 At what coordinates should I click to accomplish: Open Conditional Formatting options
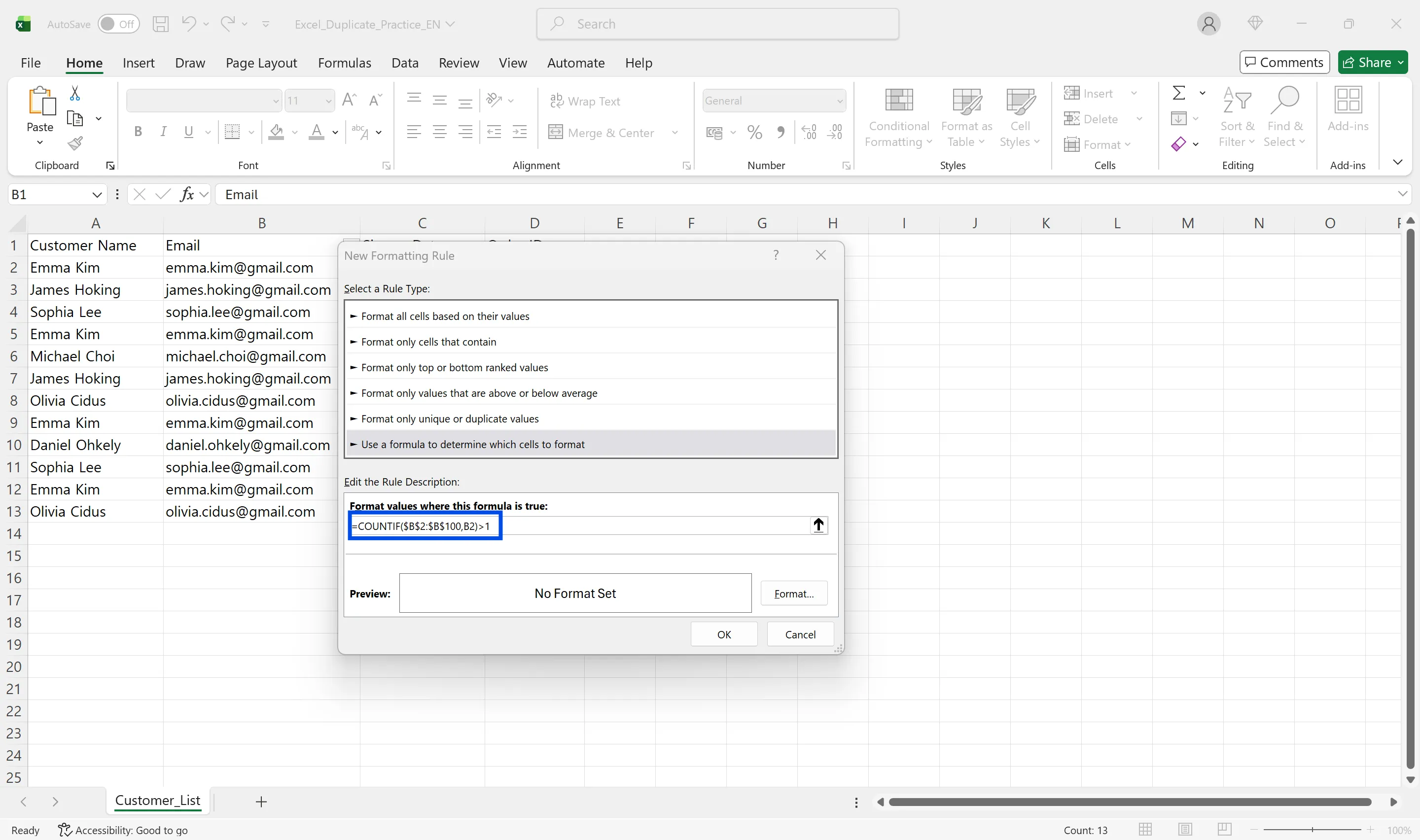(899, 116)
